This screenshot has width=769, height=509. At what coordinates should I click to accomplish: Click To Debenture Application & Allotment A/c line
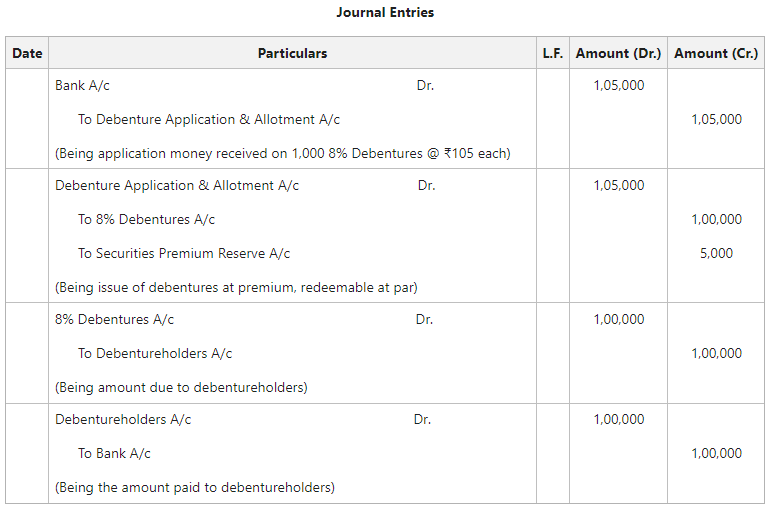click(x=209, y=120)
